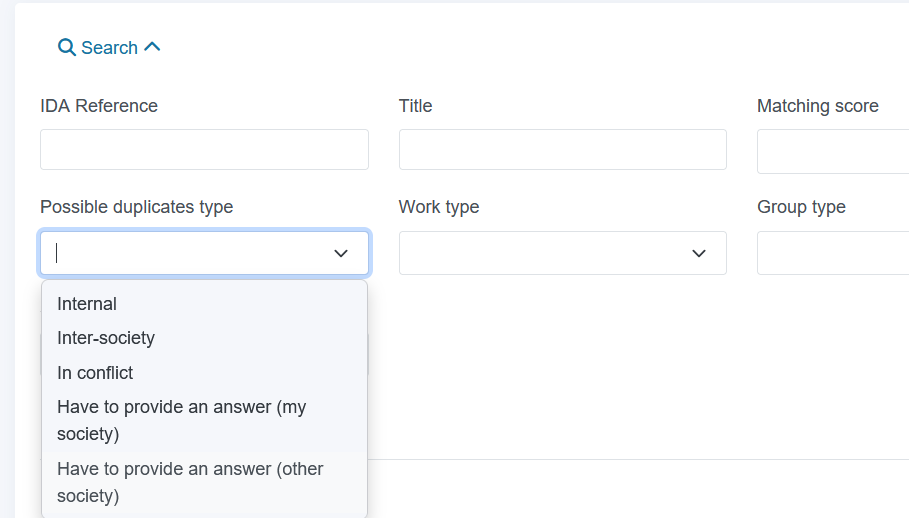The image size is (909, 518).
Task: Click the Matching score input box
Action: pos(833,151)
